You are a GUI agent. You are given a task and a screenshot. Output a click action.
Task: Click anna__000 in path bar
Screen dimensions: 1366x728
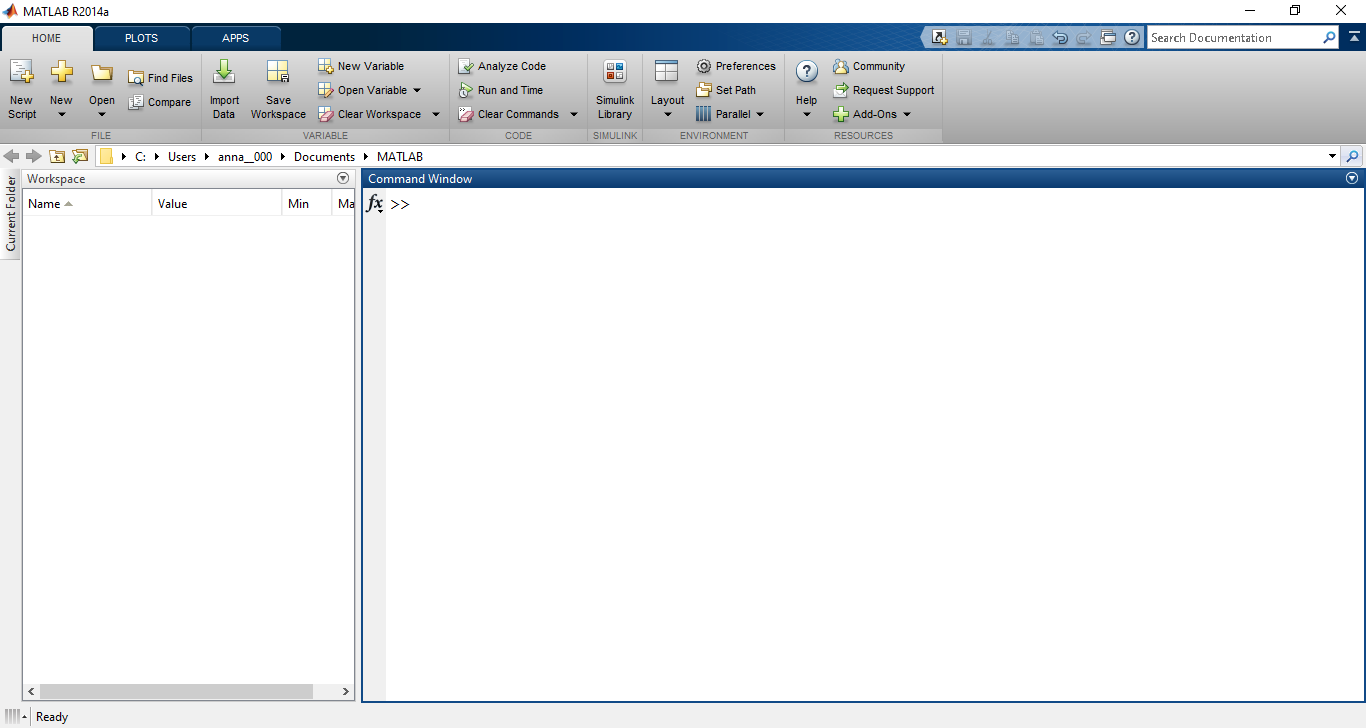245,157
